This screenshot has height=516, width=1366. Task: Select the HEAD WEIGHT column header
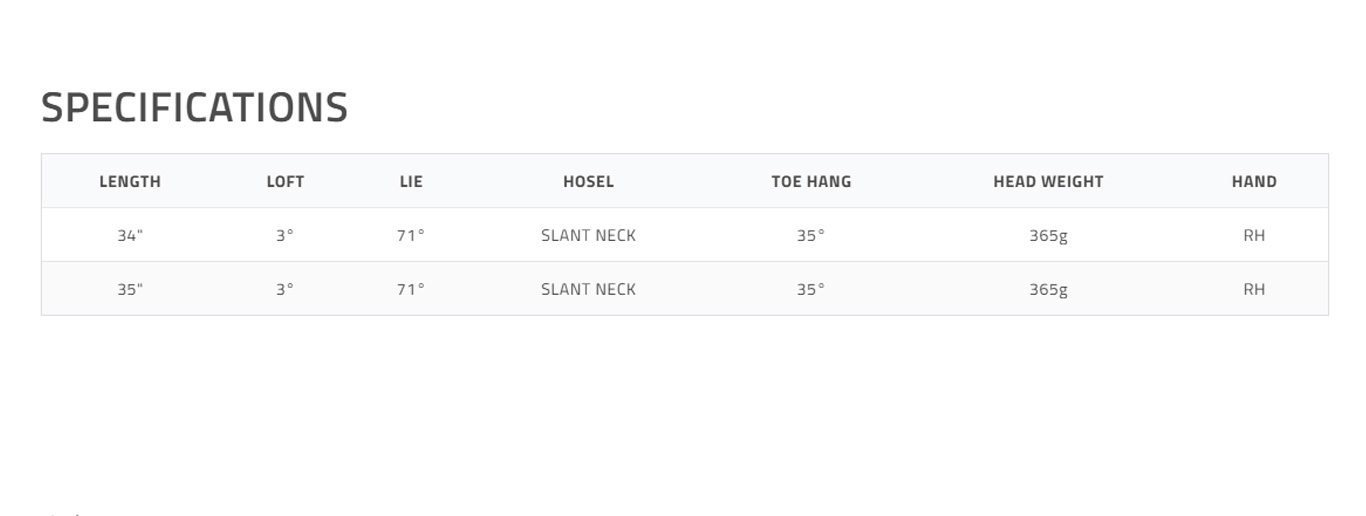pyautogui.click(x=1048, y=181)
